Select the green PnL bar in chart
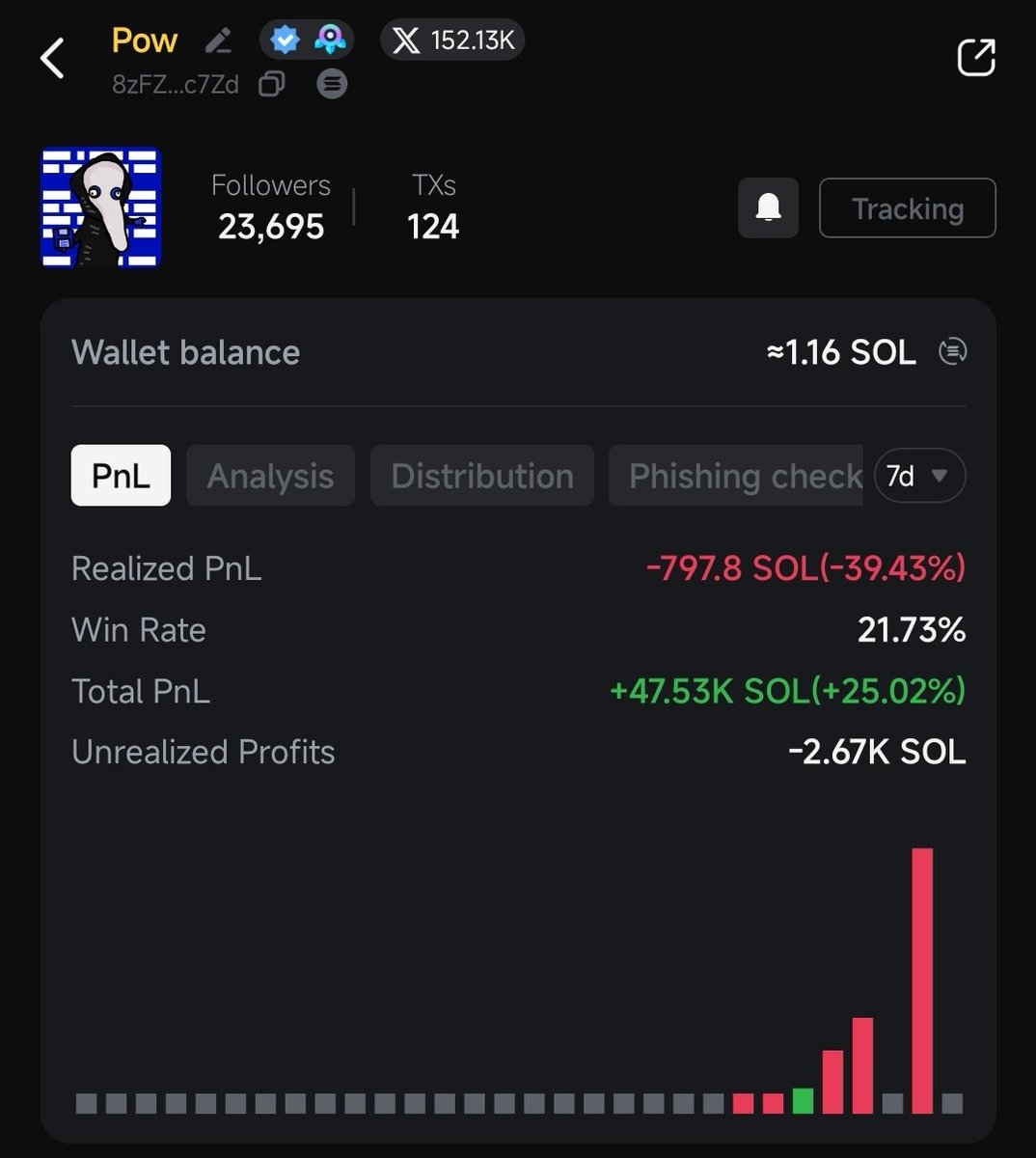Screen dimensions: 1036x1158 [x=803, y=1101]
